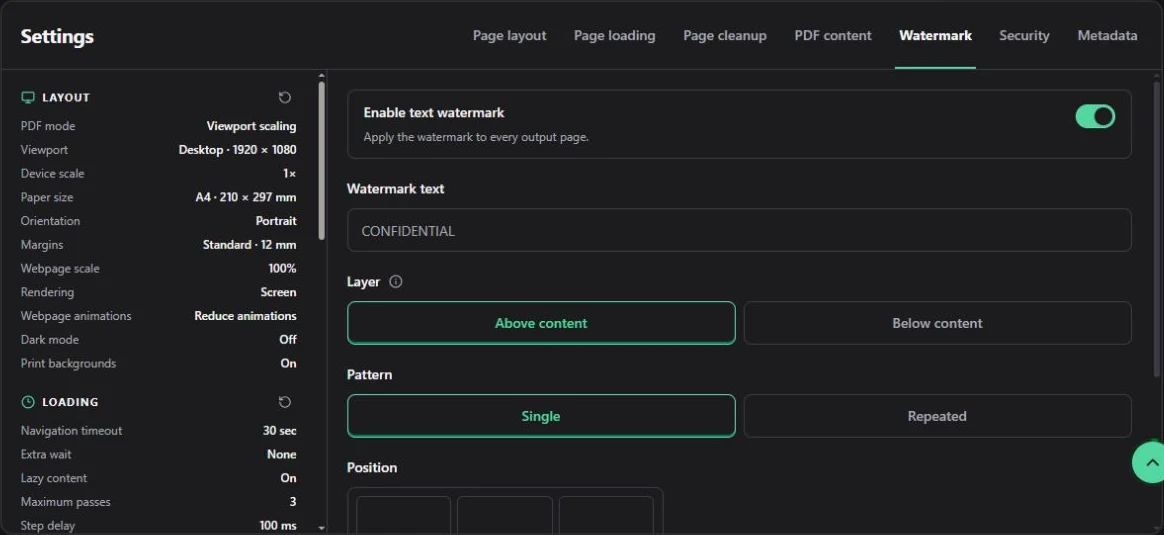Click the sidebar scrollbar thumb
The image size is (1164, 535).
click(321, 160)
